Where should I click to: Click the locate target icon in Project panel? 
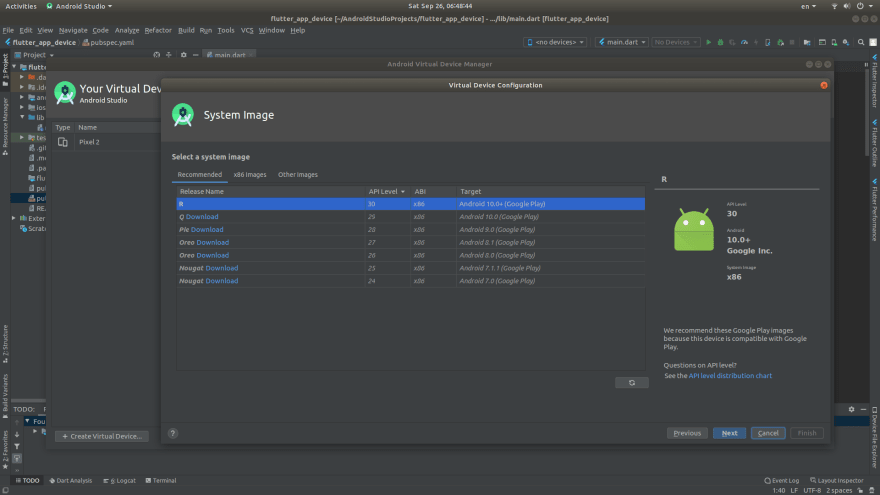click(x=157, y=55)
